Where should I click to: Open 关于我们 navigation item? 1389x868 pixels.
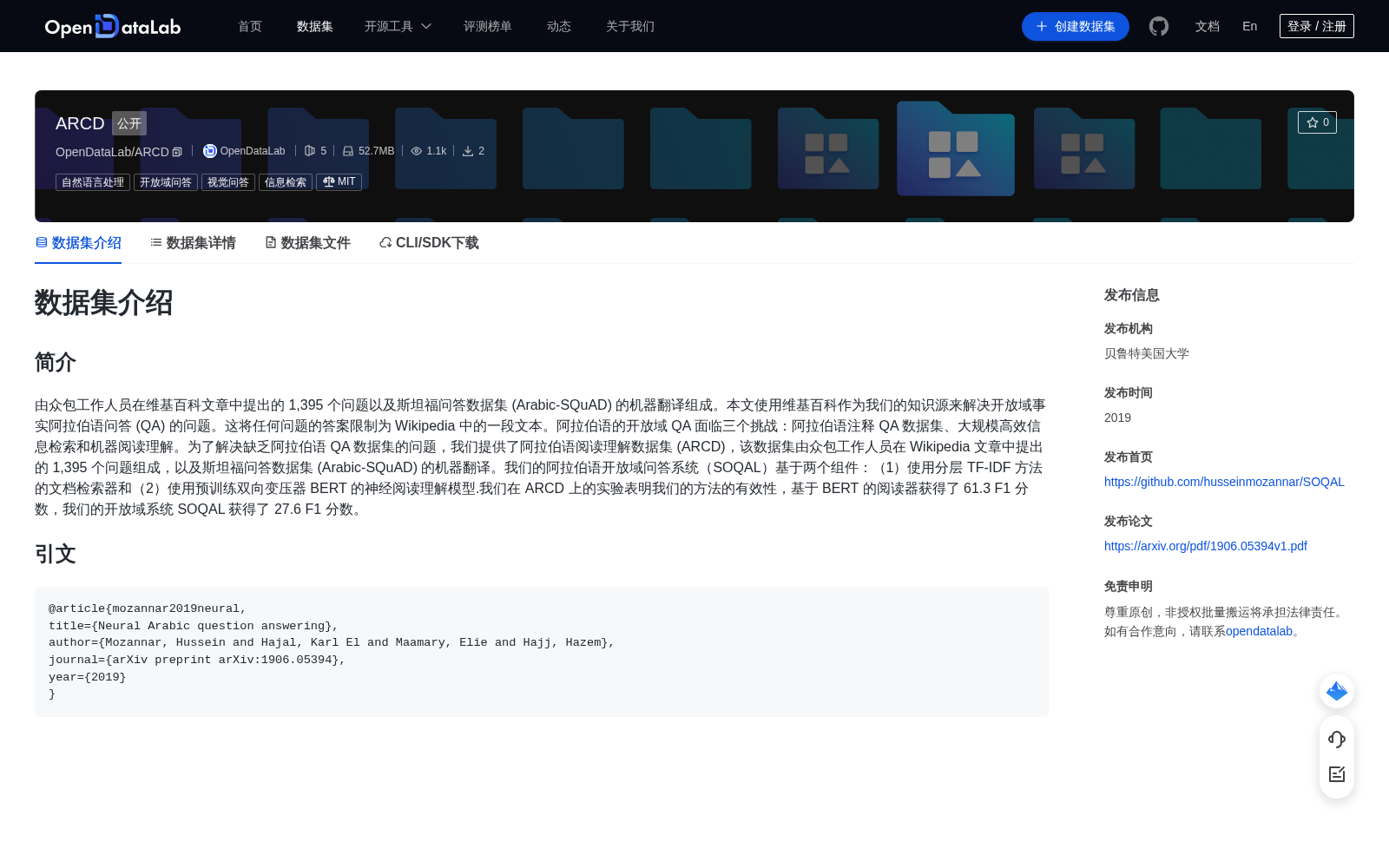click(x=630, y=26)
